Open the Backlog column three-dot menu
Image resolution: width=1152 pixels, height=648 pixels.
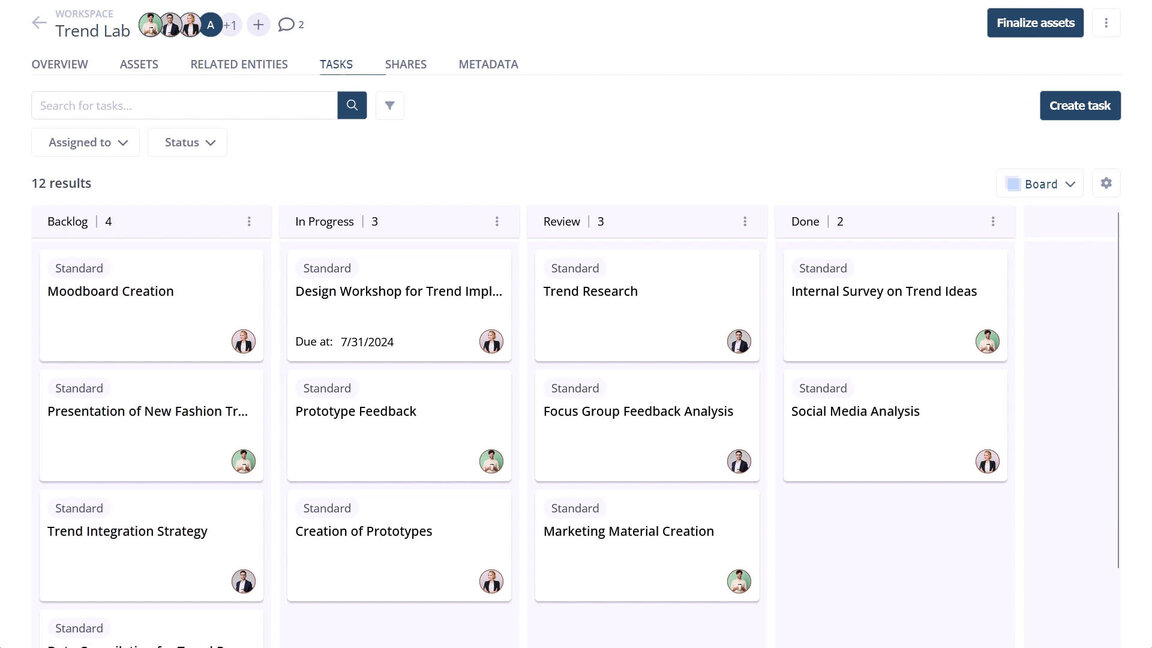[x=249, y=222]
